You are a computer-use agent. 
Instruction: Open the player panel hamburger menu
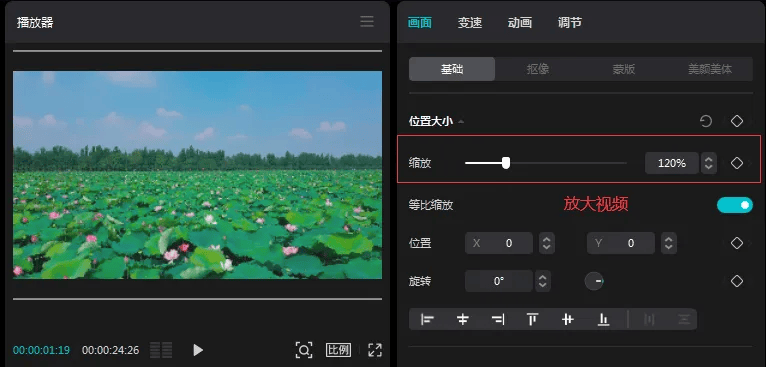click(367, 22)
